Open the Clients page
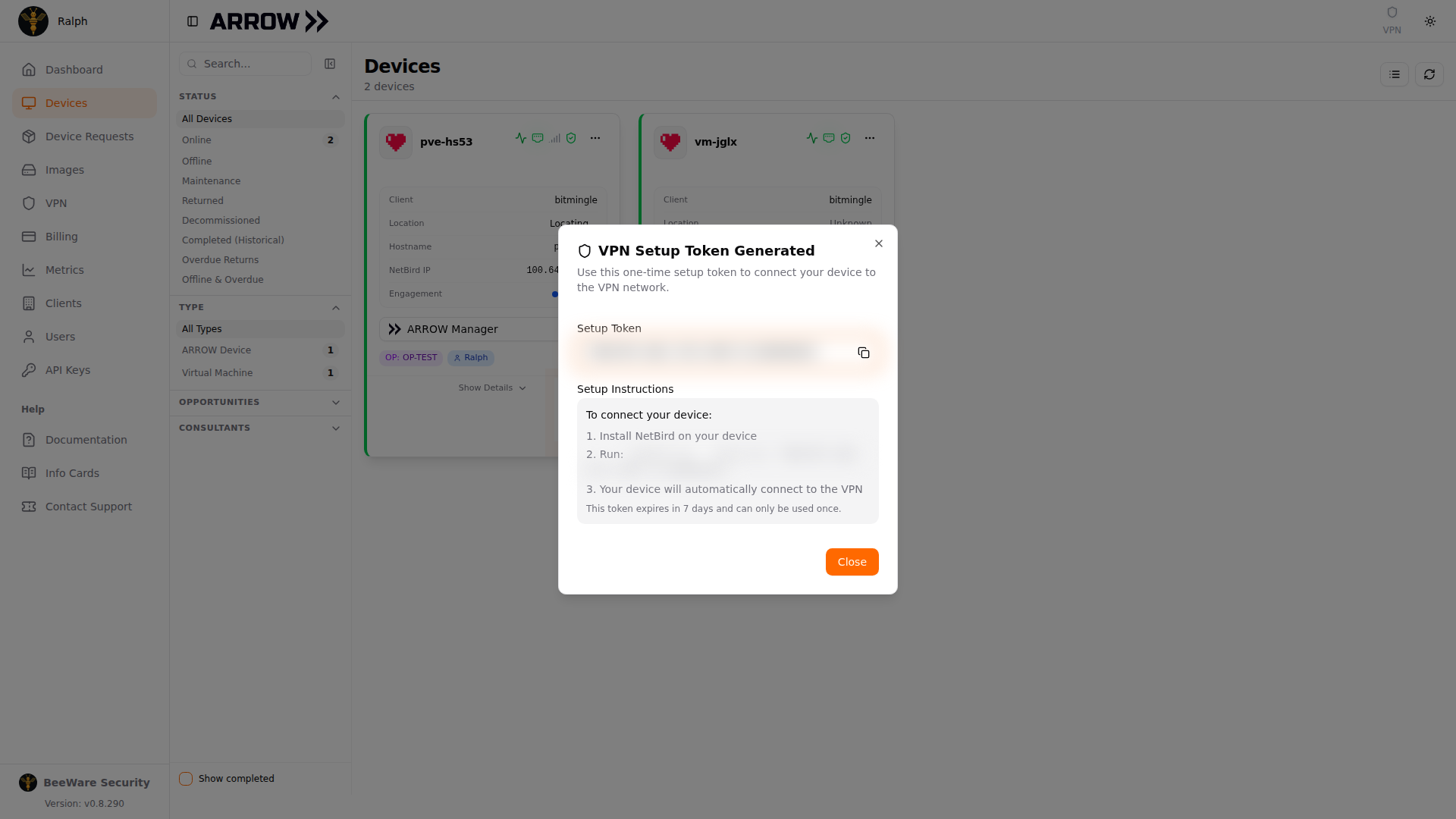This screenshot has height=819, width=1456. click(x=84, y=303)
